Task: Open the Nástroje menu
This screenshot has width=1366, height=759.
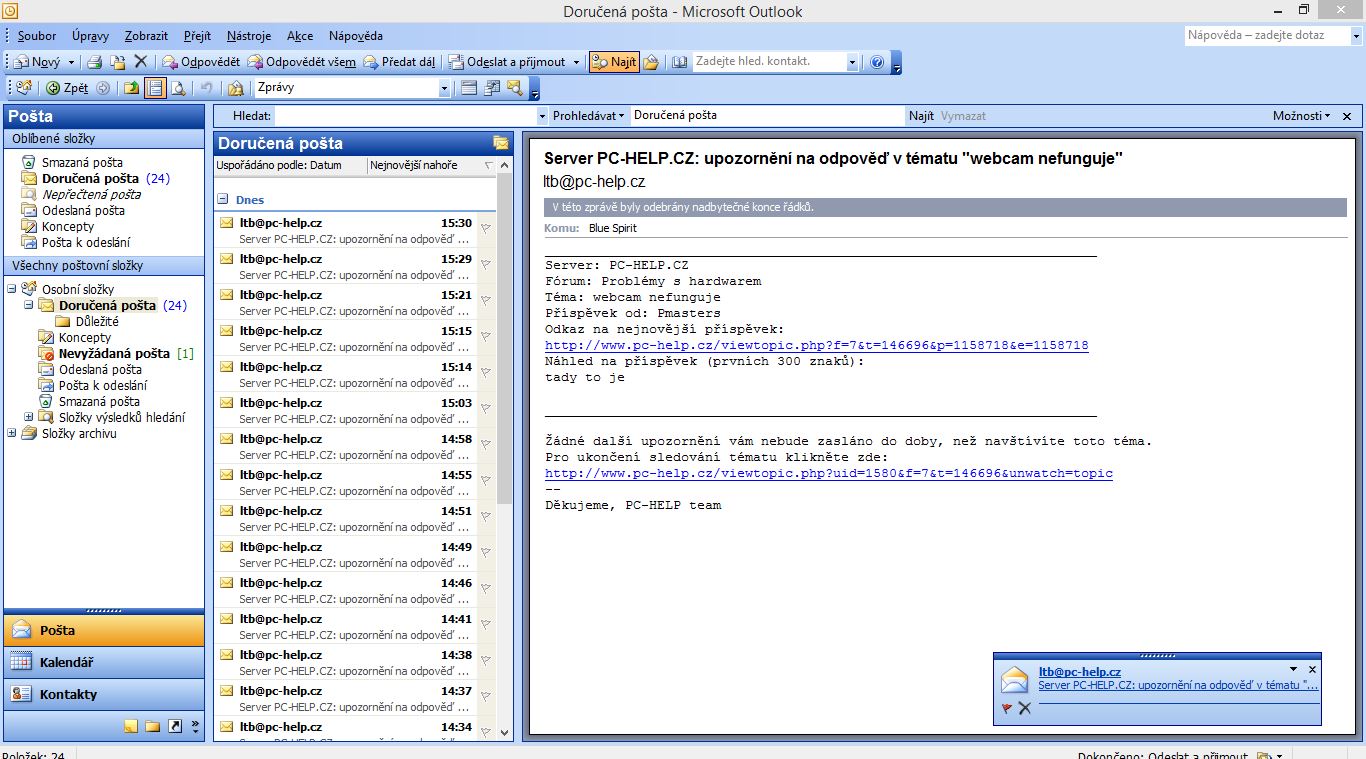Action: tap(249, 36)
